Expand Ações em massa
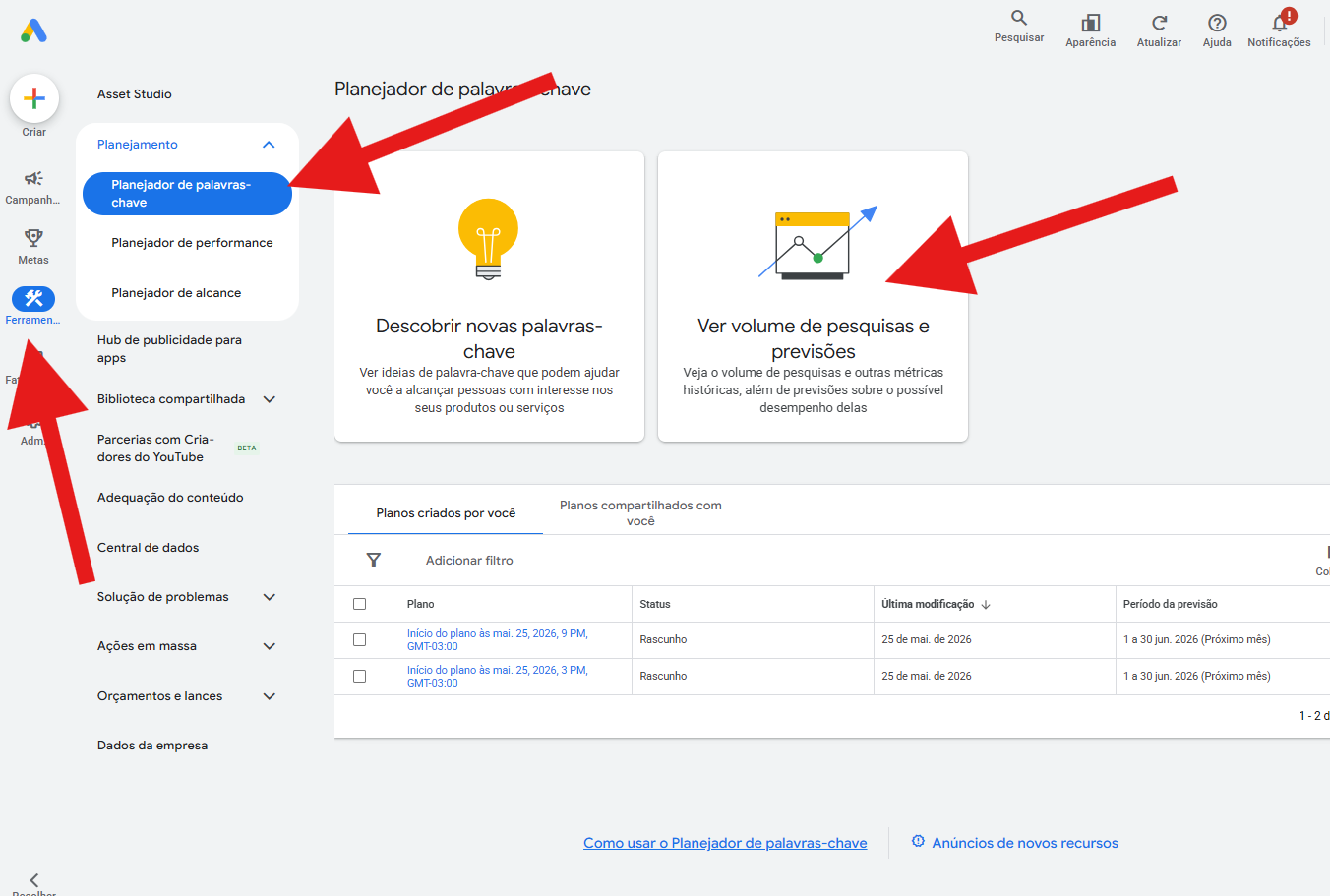Image resolution: width=1330 pixels, height=896 pixels. [x=270, y=646]
